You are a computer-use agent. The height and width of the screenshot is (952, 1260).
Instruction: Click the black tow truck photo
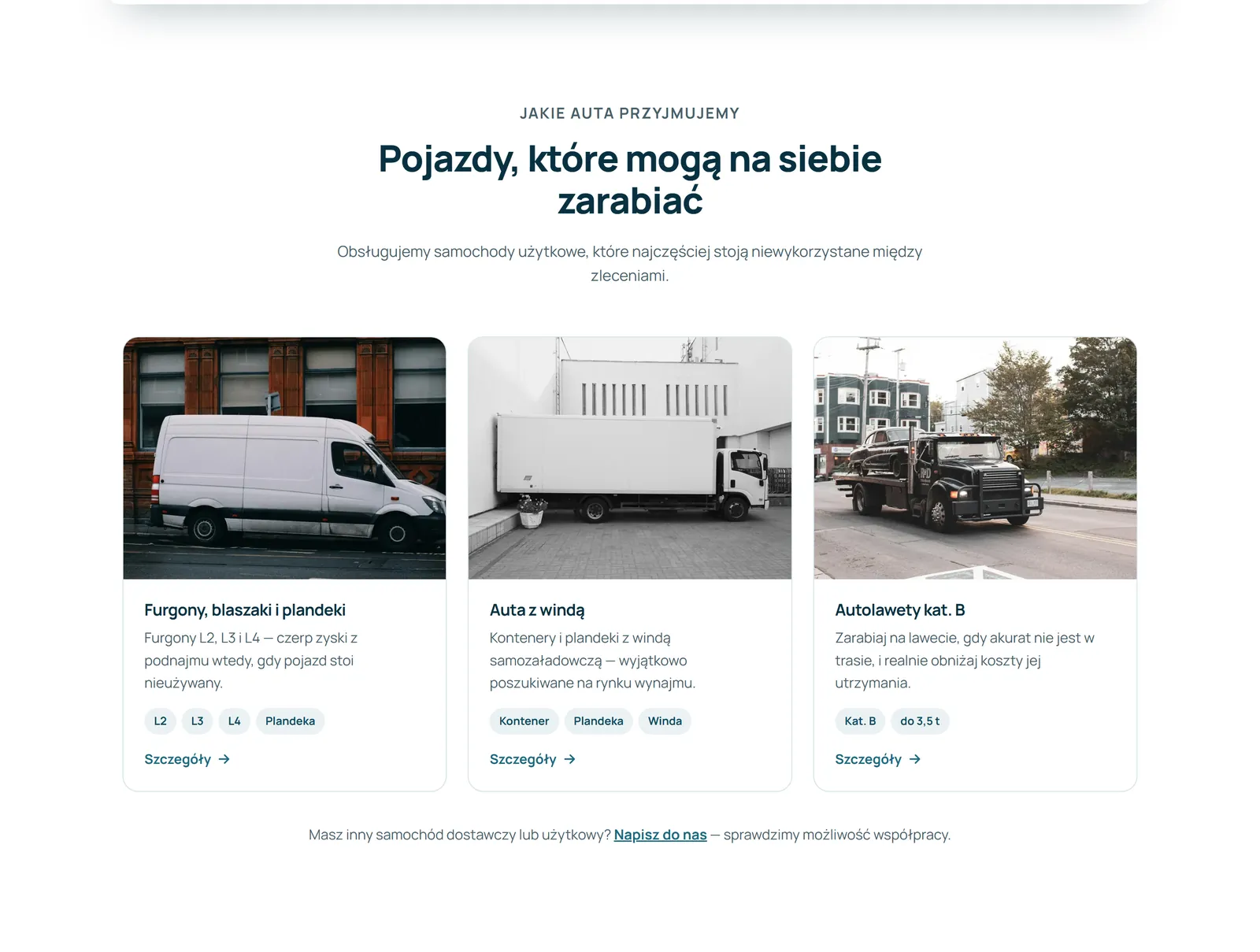[x=975, y=458]
